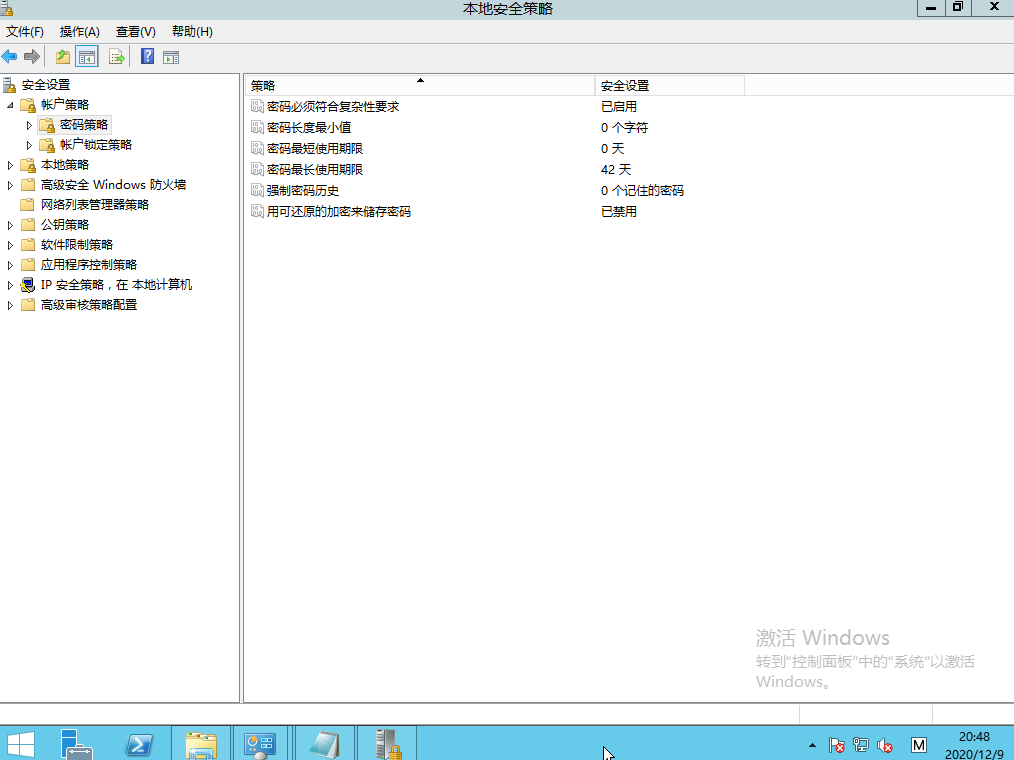Image resolution: width=1014 pixels, height=760 pixels.
Task: Expand the 帐户锁定策略 node
Action: tap(29, 144)
